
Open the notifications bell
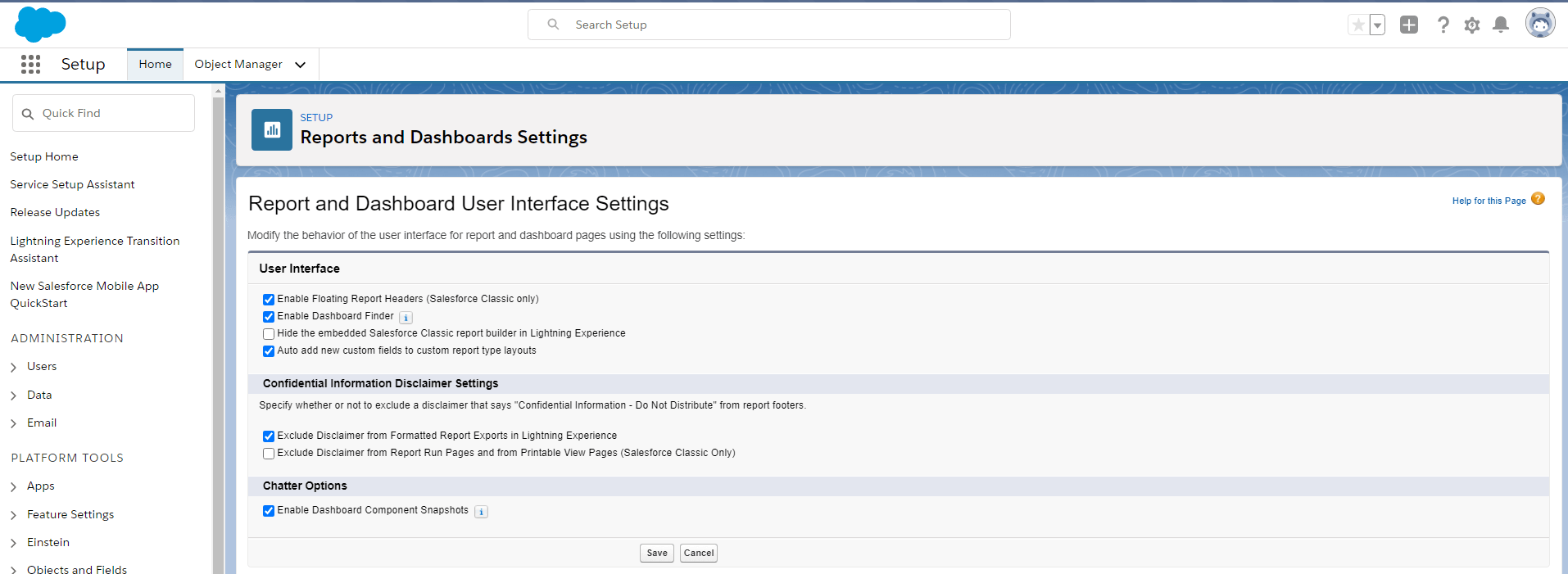click(x=1501, y=25)
